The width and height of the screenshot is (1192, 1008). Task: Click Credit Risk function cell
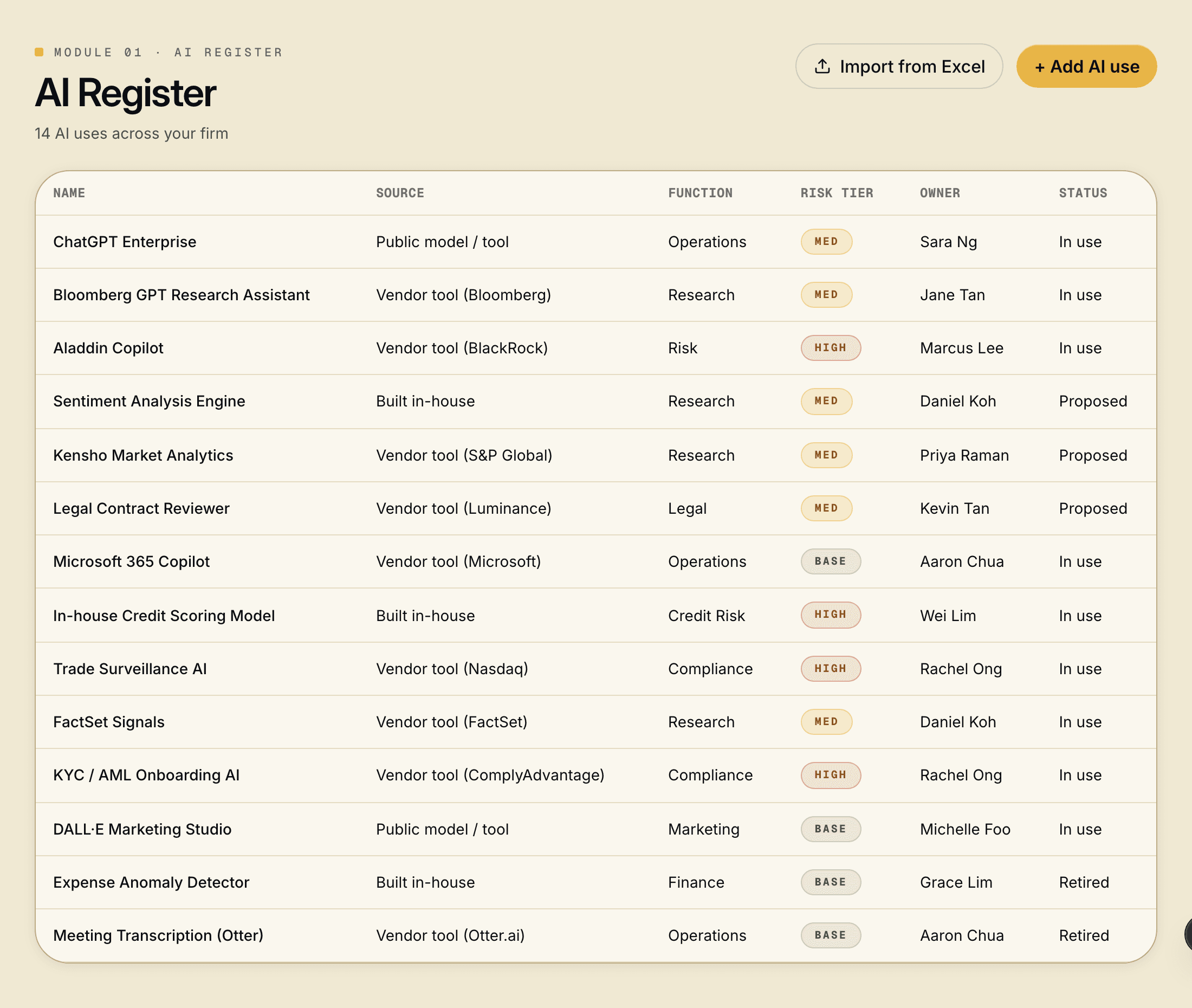tap(707, 616)
